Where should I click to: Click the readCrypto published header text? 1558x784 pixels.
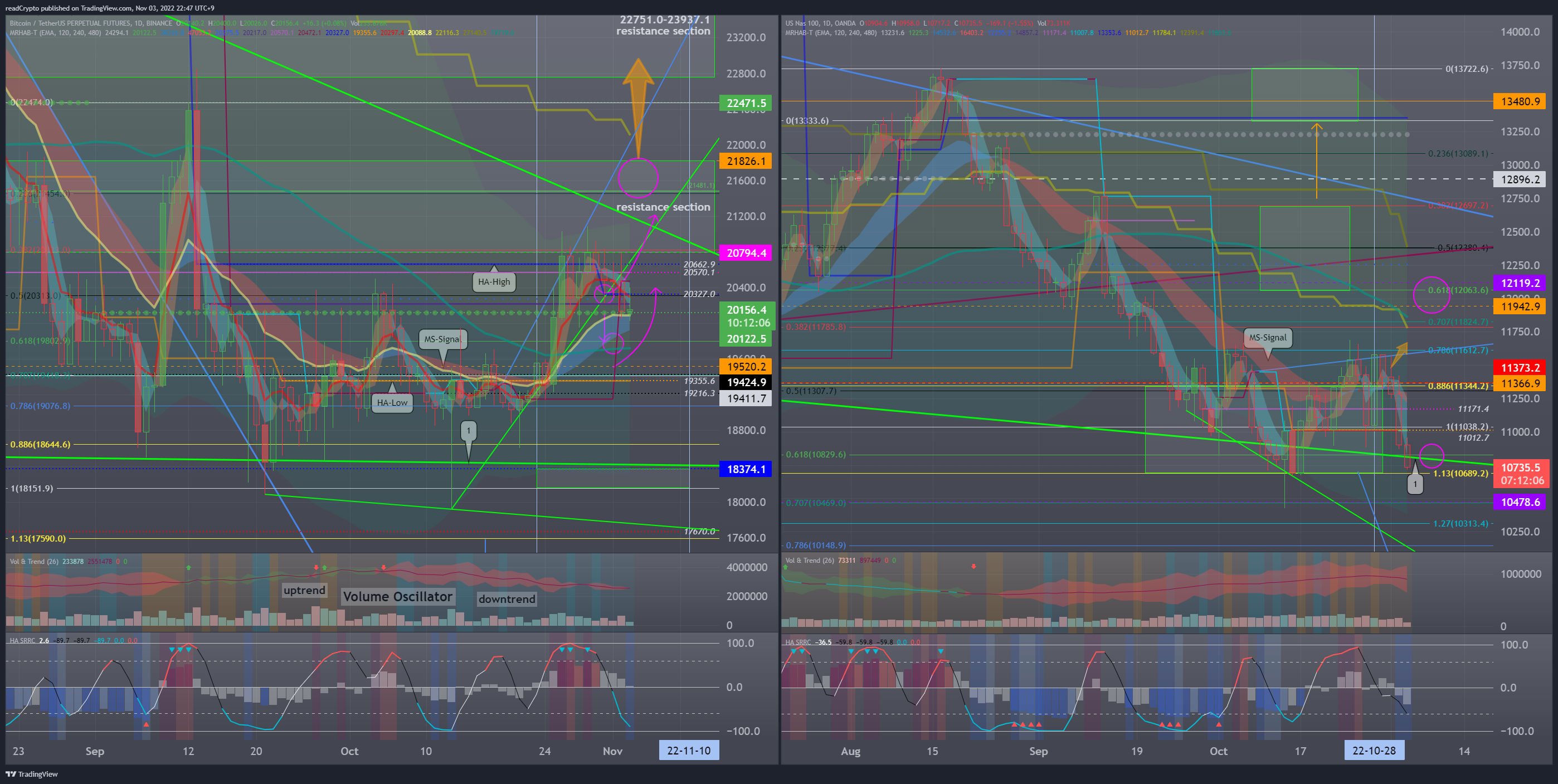(x=109, y=8)
